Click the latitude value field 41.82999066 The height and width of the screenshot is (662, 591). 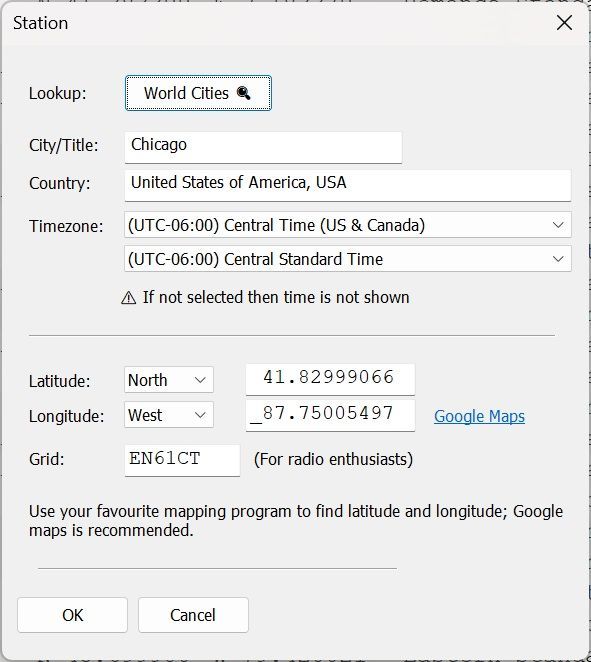click(330, 379)
